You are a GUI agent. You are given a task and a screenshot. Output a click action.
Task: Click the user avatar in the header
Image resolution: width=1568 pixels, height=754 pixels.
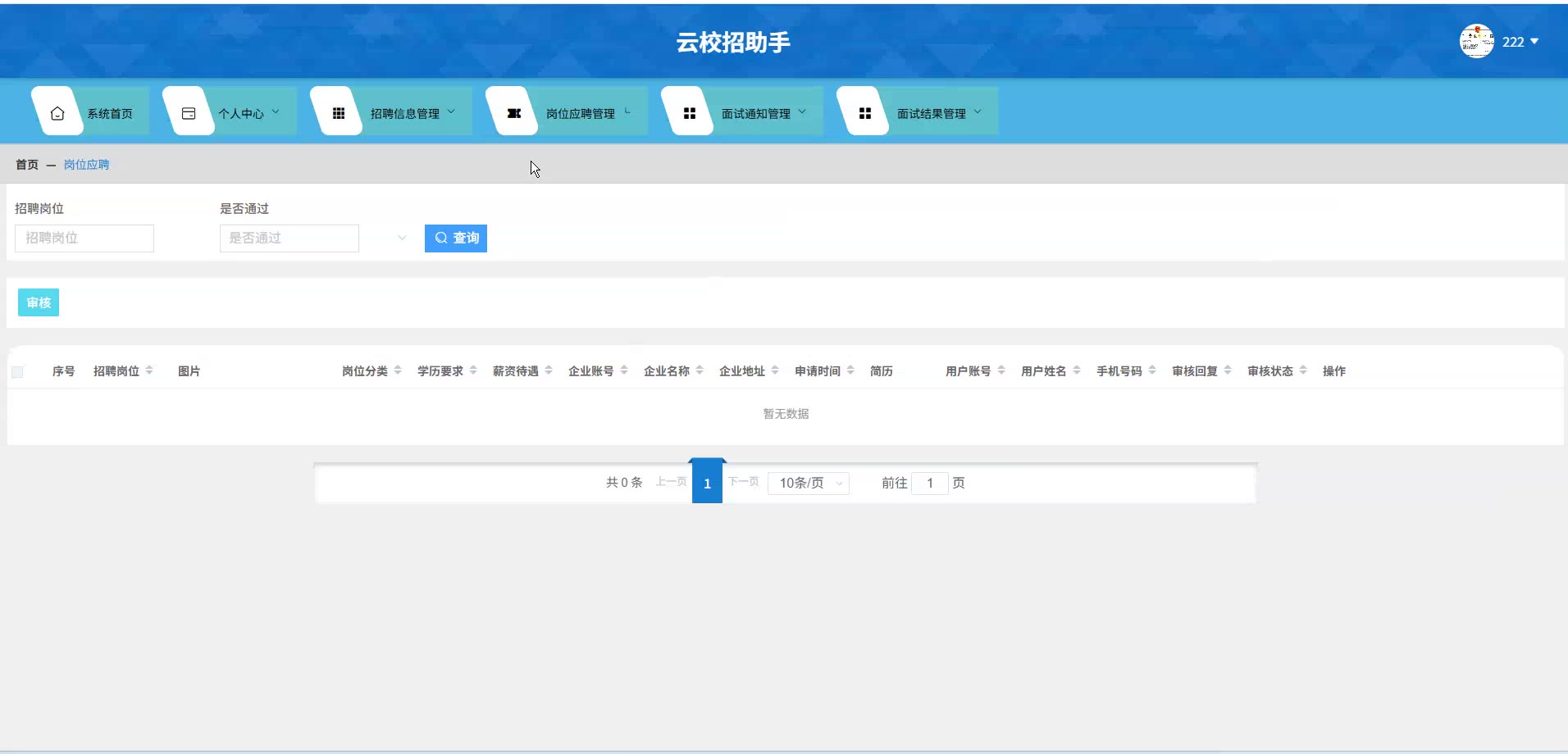[1476, 41]
